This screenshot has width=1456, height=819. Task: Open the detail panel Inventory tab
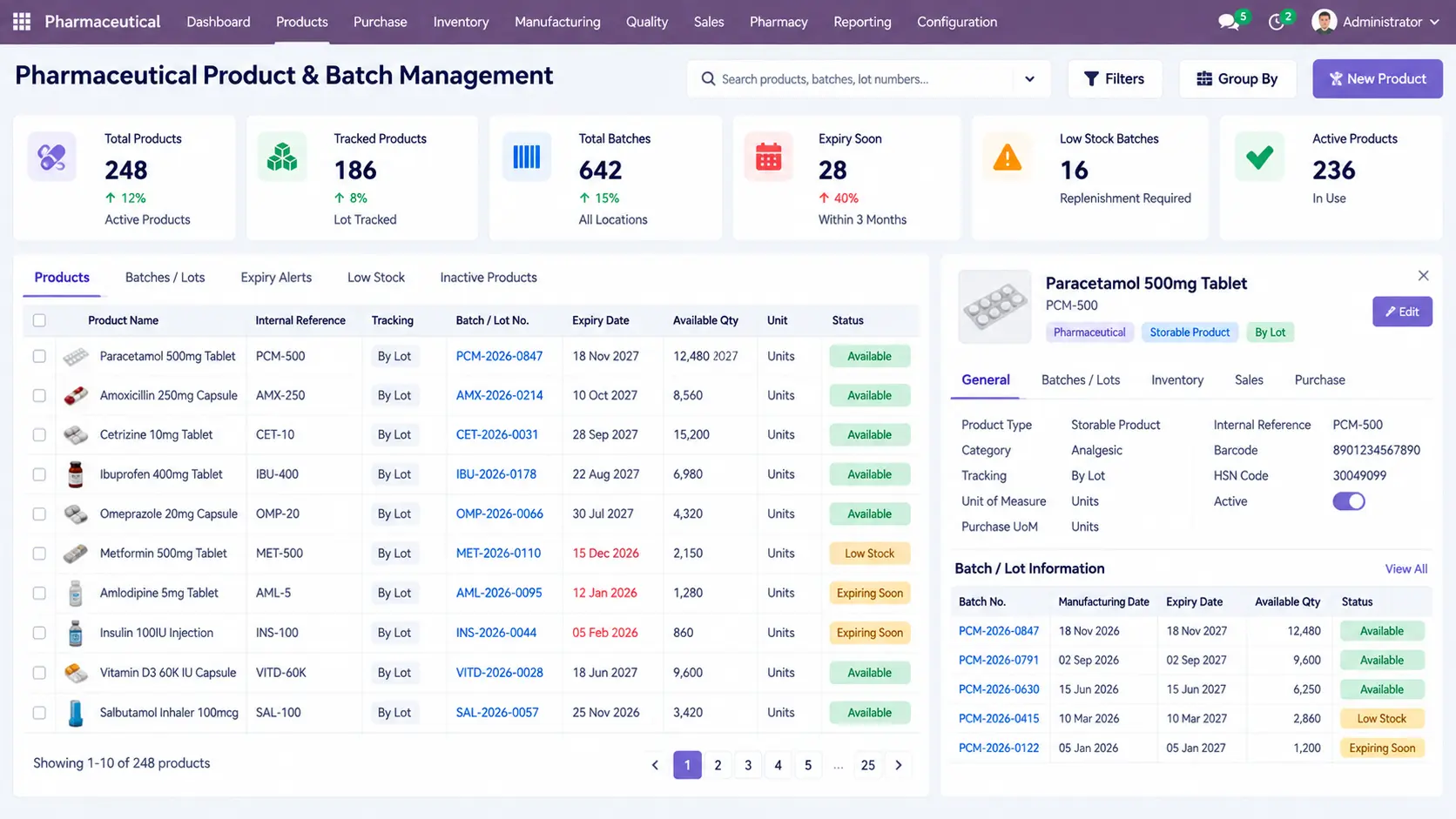click(x=1177, y=380)
